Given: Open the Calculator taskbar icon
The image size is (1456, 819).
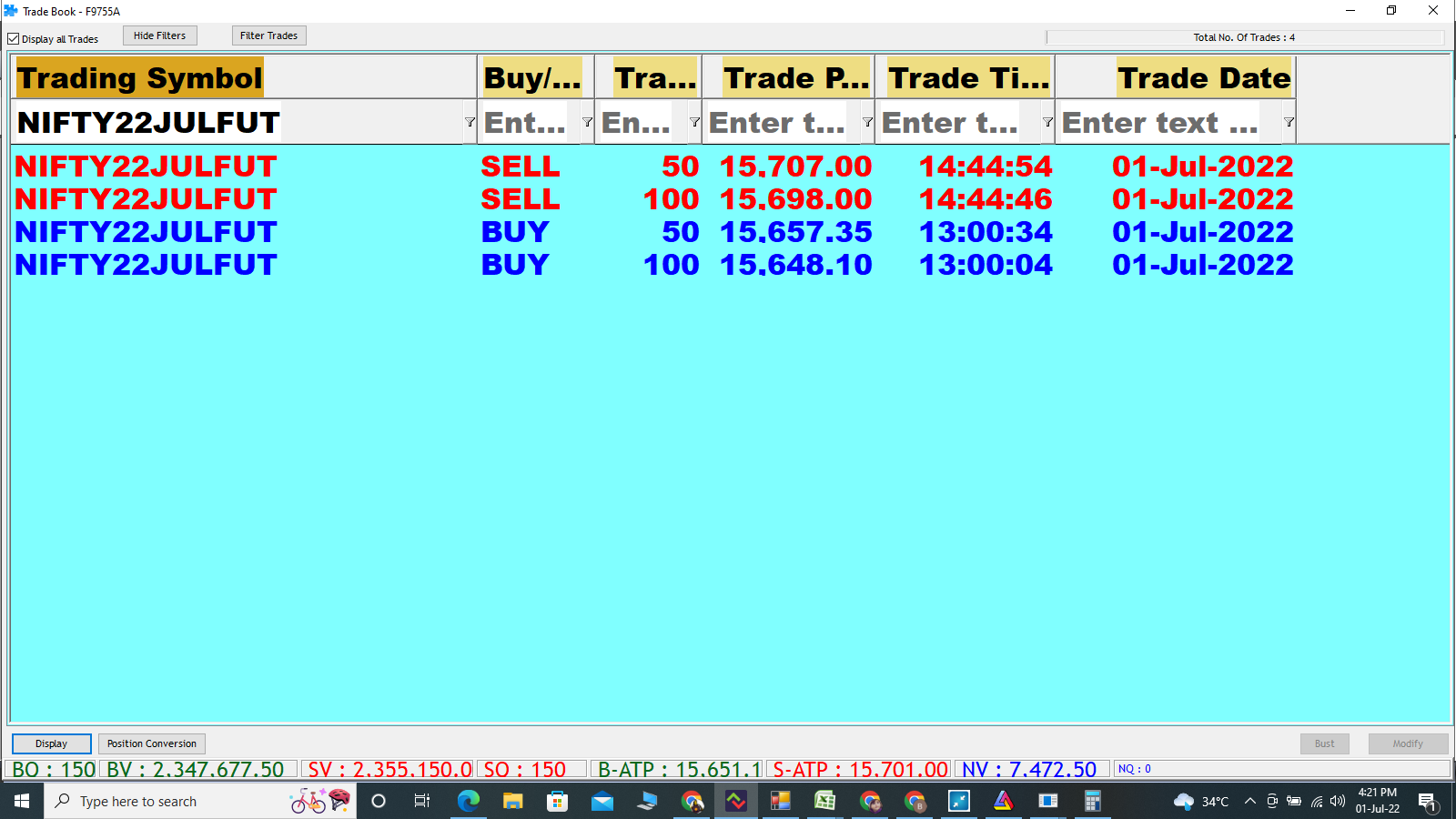Looking at the screenshot, I should coord(1092,801).
